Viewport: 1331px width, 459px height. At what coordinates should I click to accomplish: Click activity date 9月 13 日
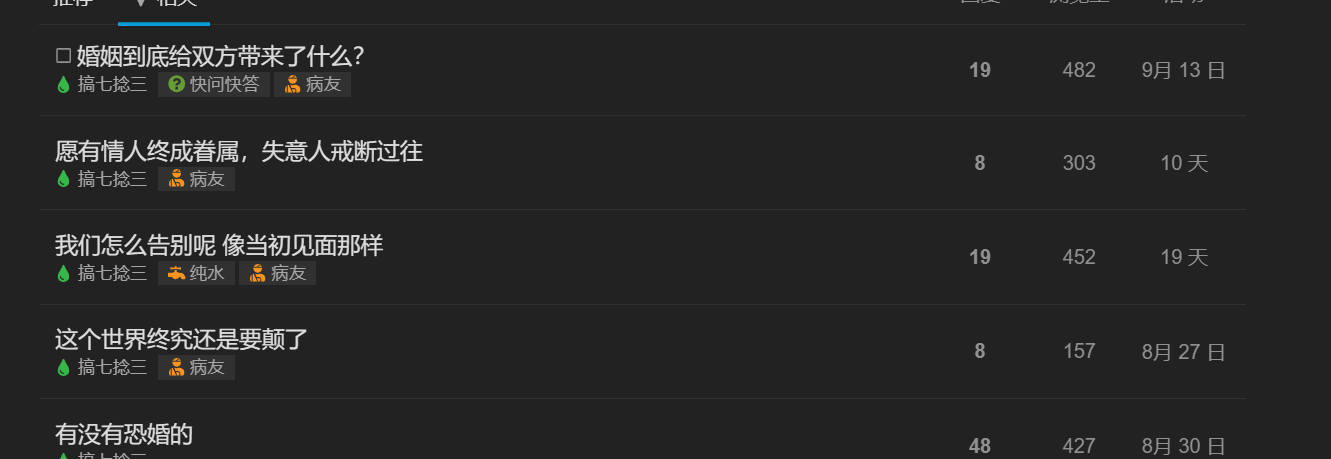coord(1184,70)
